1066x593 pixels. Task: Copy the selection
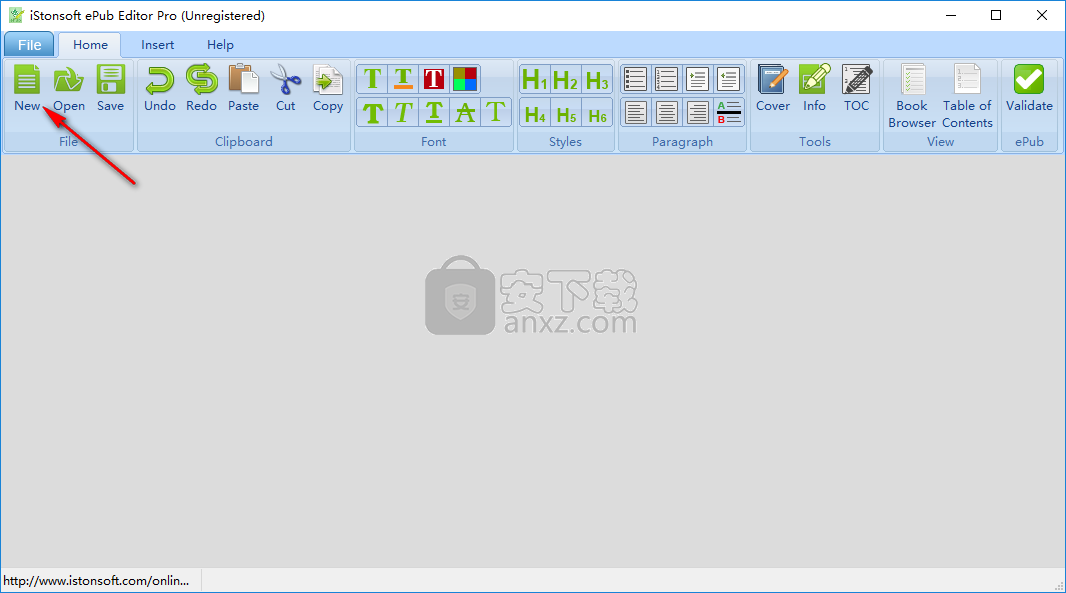[328, 88]
